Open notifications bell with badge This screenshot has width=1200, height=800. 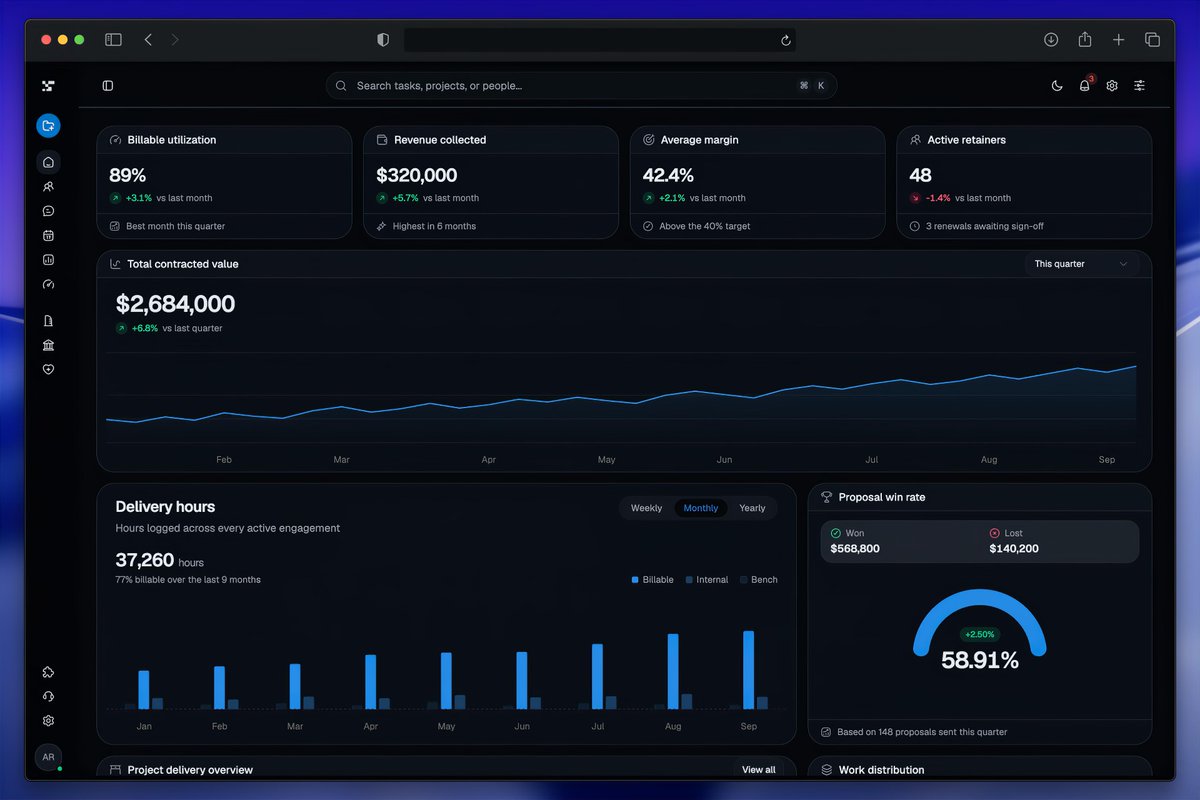coord(1085,86)
